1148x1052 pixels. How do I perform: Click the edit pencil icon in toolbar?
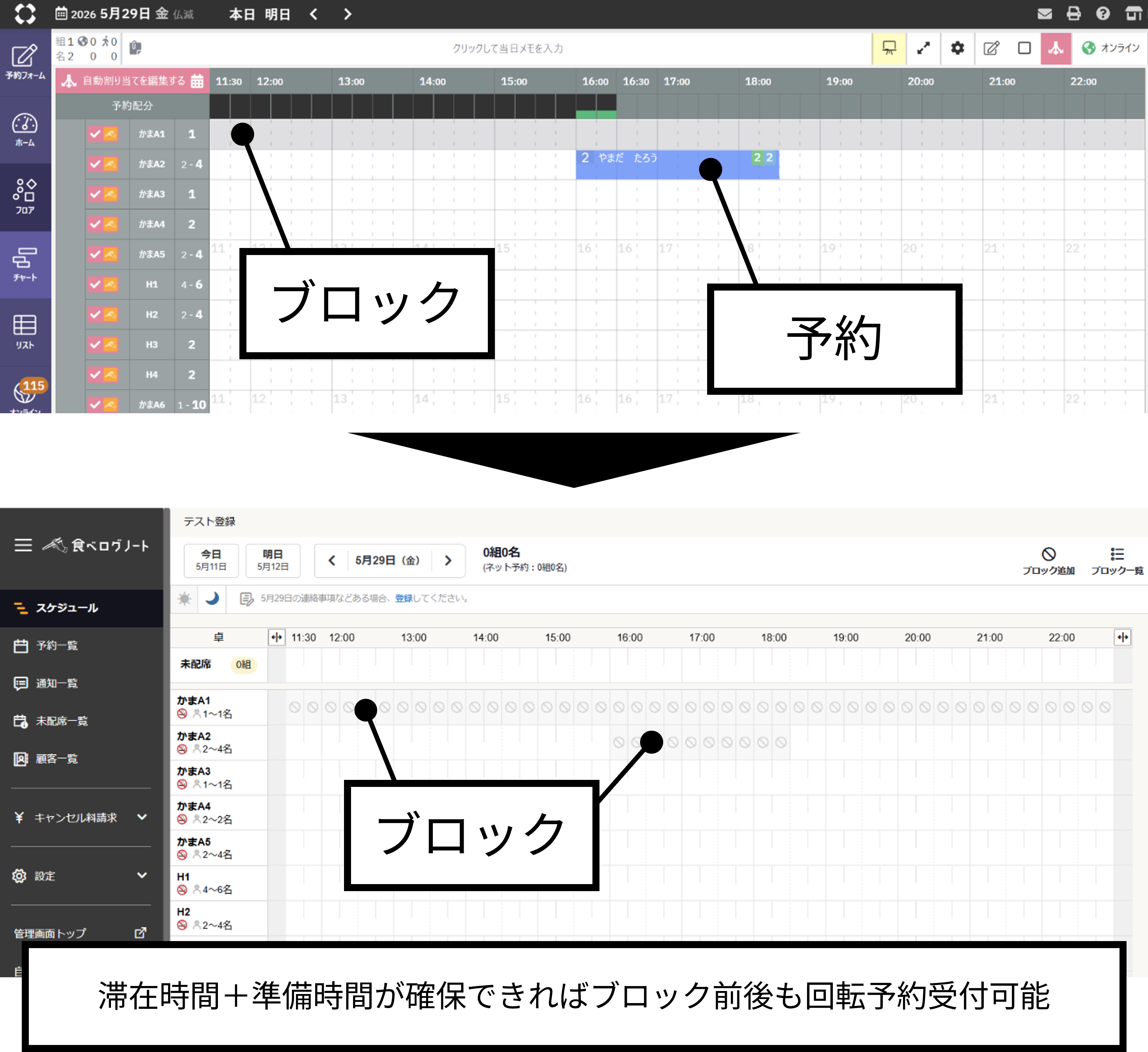click(x=991, y=48)
